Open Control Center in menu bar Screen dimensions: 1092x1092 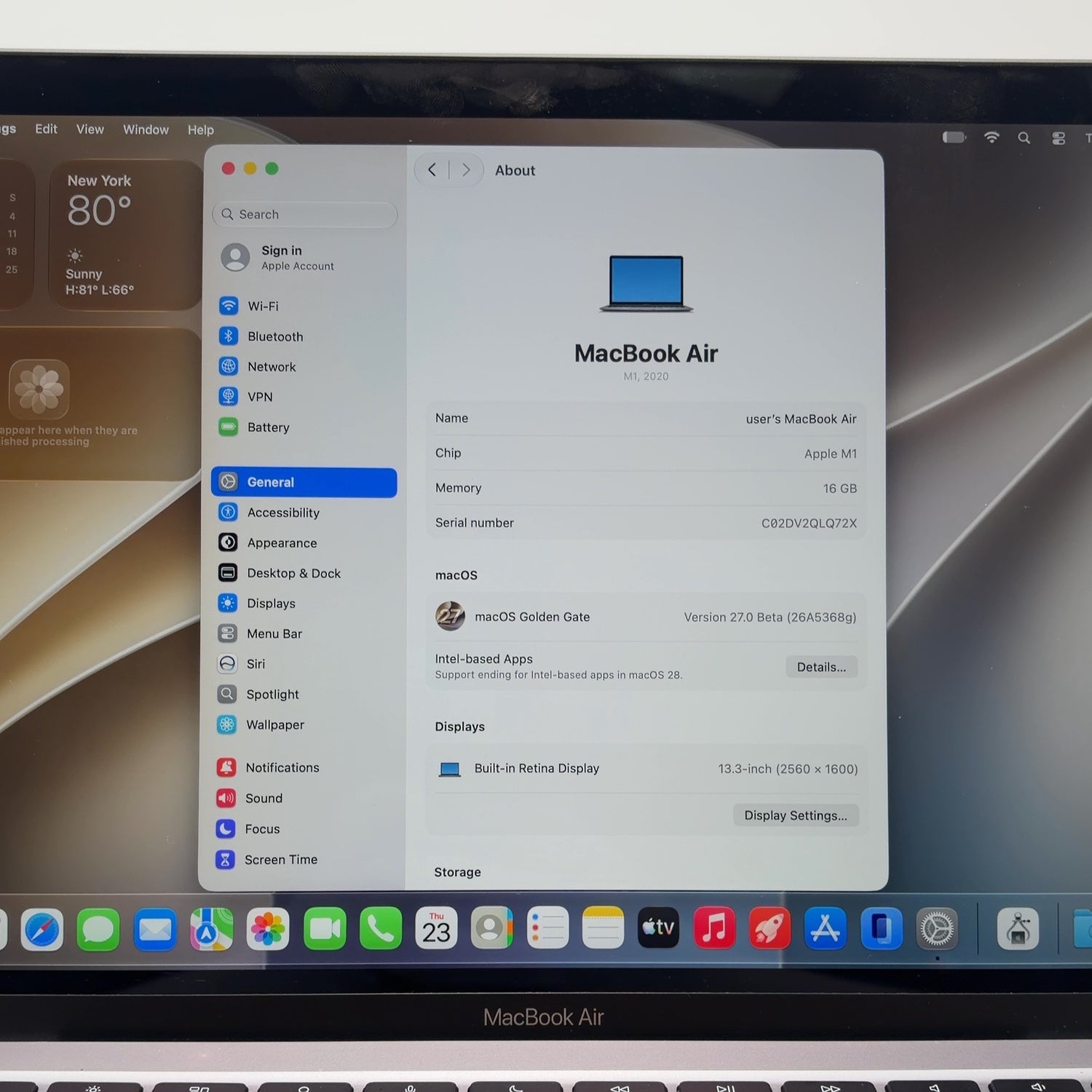pos(1059,138)
